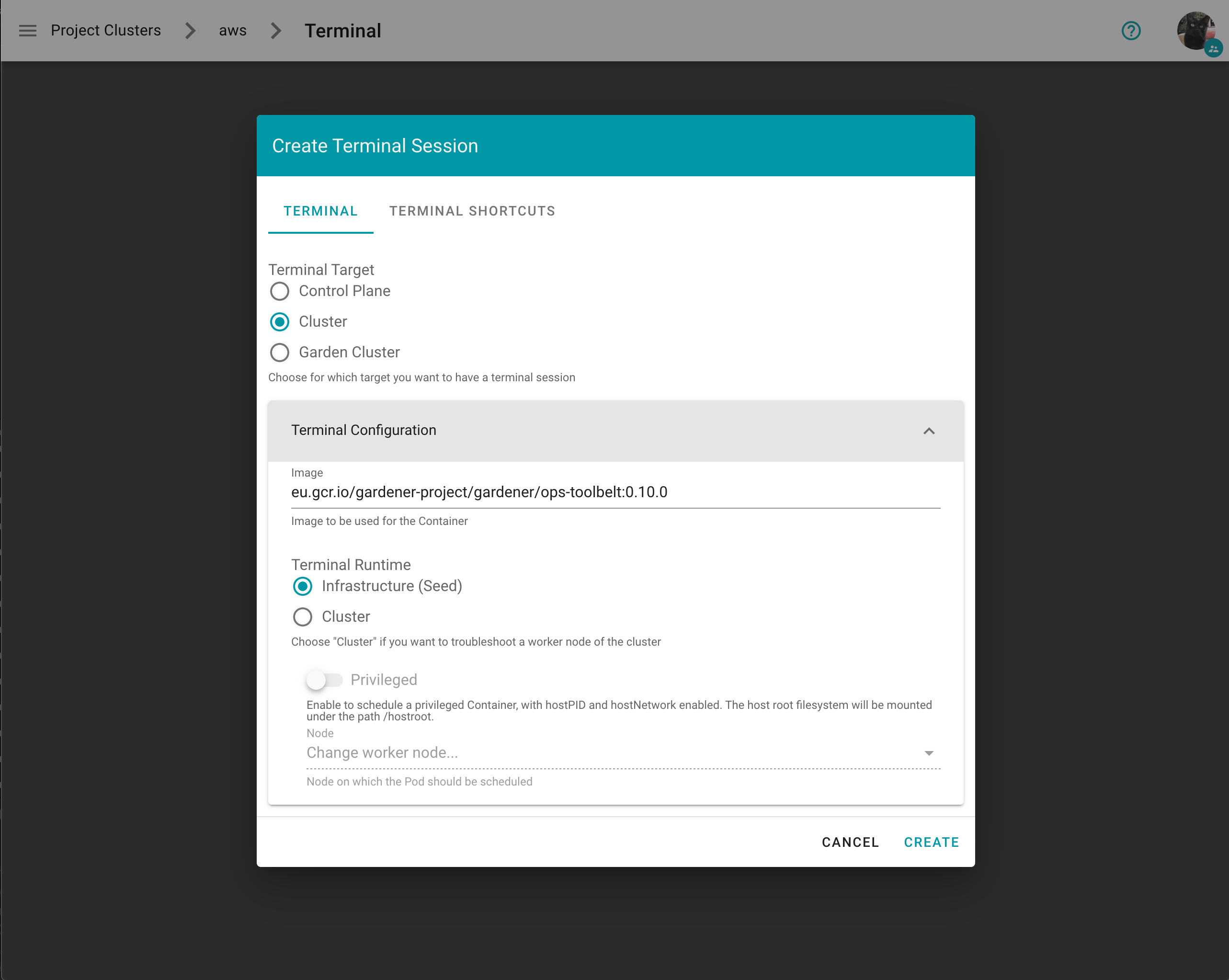Click the help question mark icon
Screen dimensions: 1229x980
pos(1130,31)
